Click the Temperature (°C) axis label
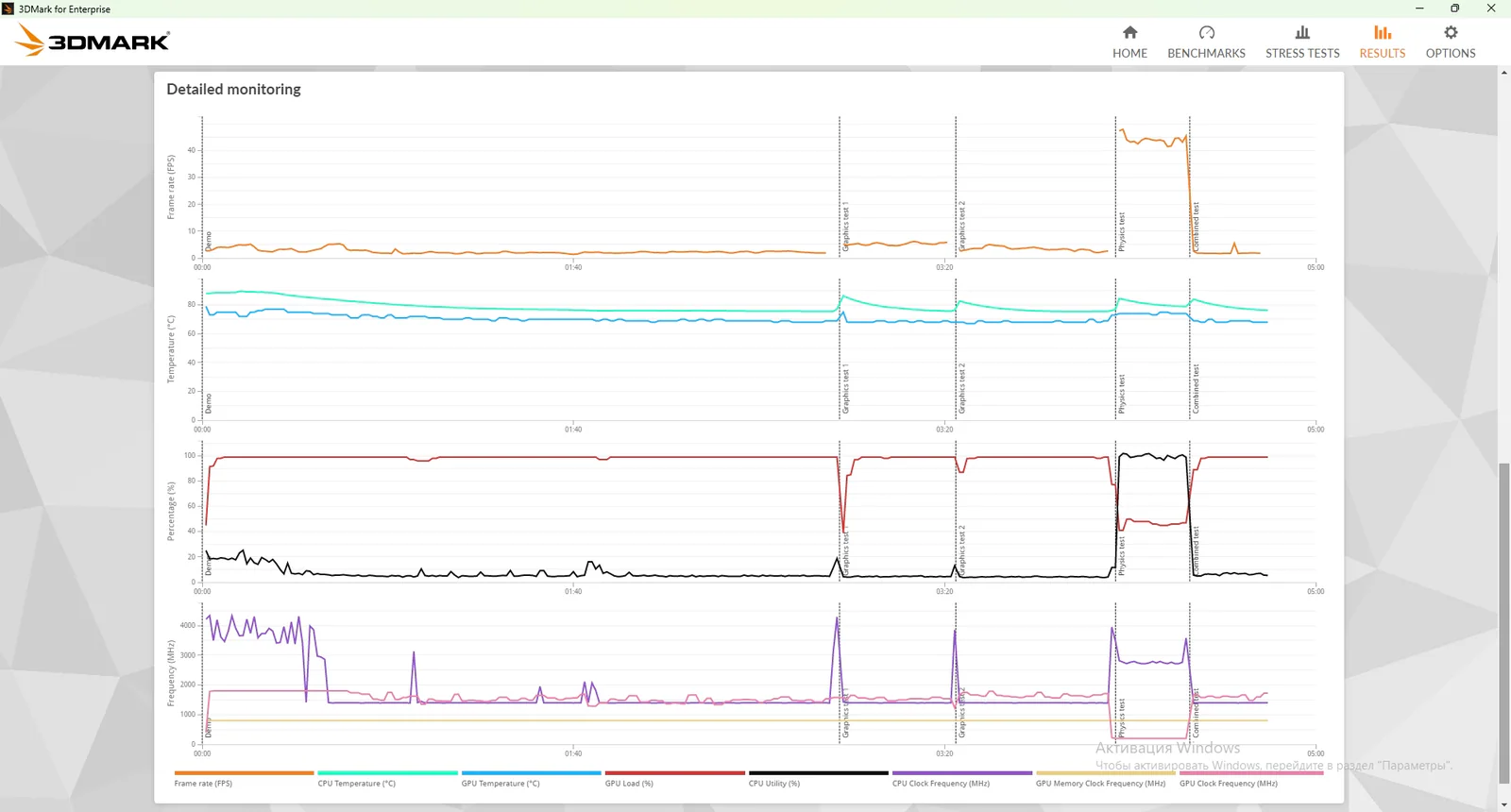Image resolution: width=1511 pixels, height=812 pixels. [171, 349]
